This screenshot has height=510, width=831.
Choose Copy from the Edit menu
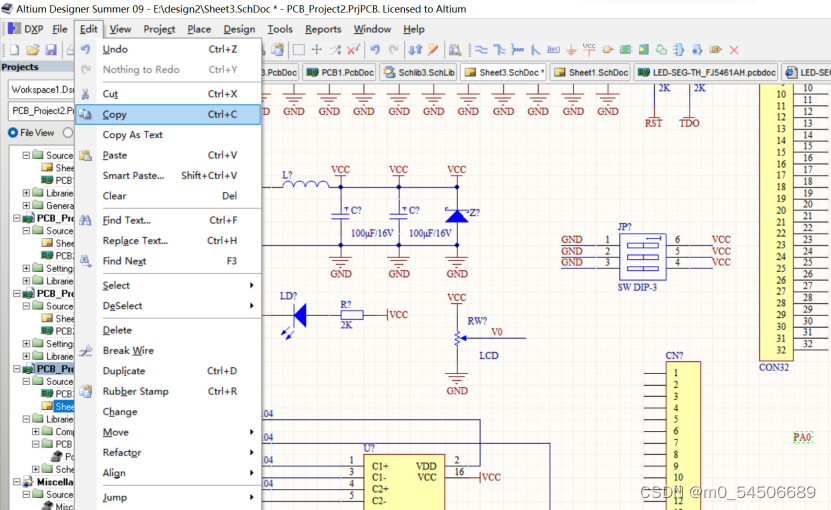click(x=169, y=115)
